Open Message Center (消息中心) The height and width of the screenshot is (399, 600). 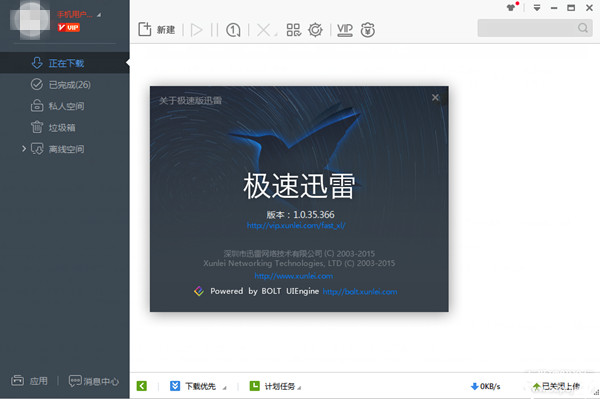point(94,381)
